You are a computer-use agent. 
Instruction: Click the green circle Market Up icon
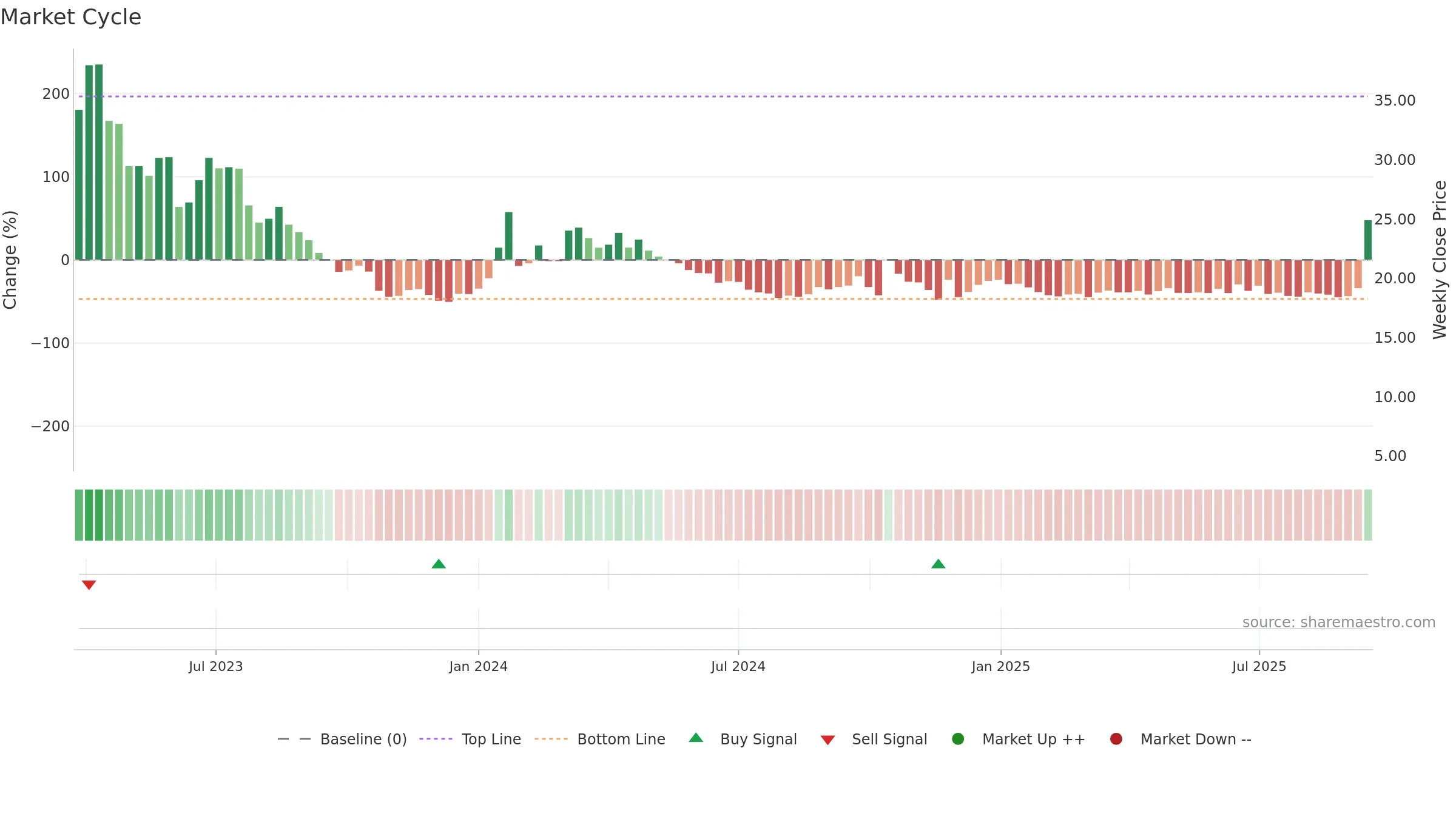(959, 739)
